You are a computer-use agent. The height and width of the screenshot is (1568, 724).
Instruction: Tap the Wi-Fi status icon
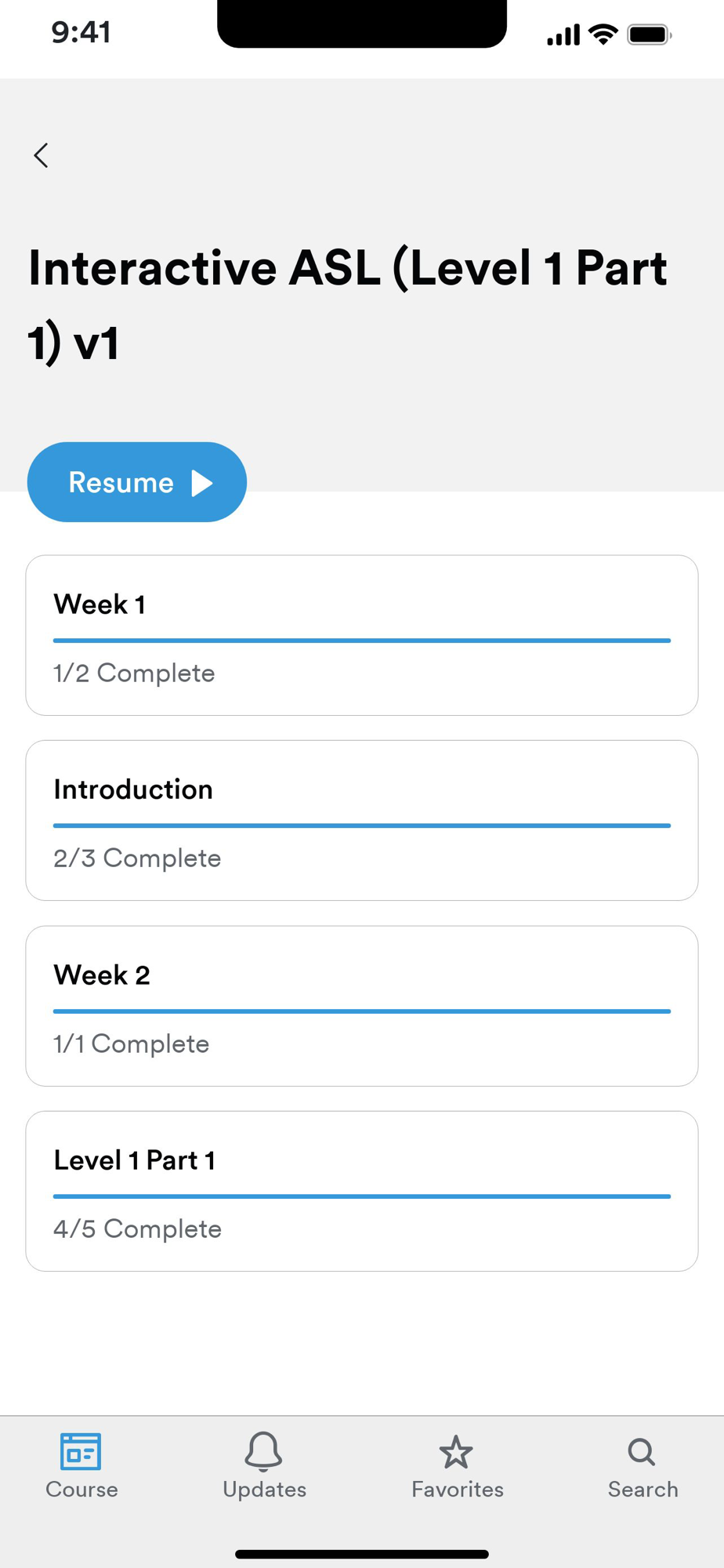coord(603,34)
